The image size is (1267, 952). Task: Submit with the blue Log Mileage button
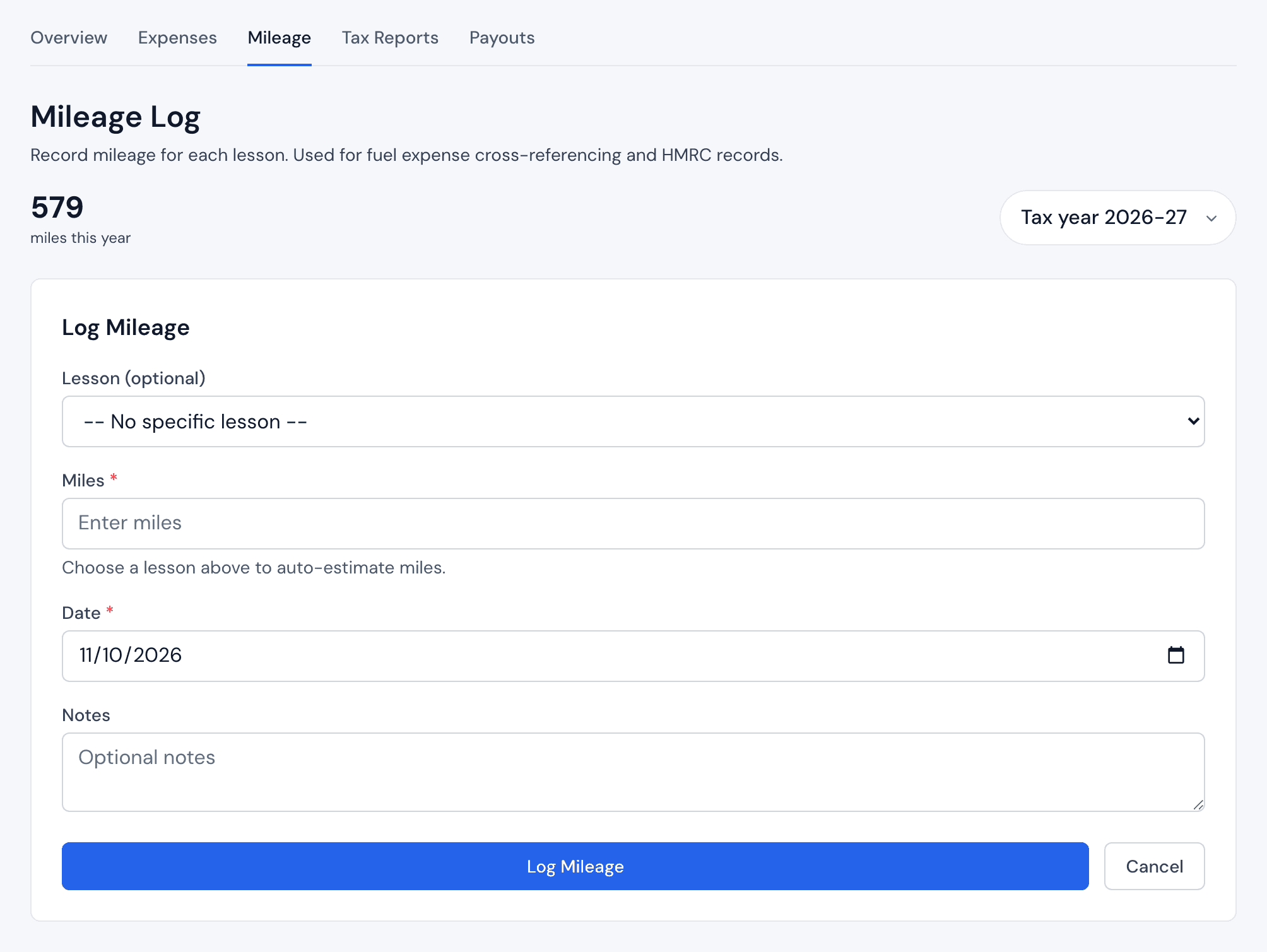coord(575,866)
